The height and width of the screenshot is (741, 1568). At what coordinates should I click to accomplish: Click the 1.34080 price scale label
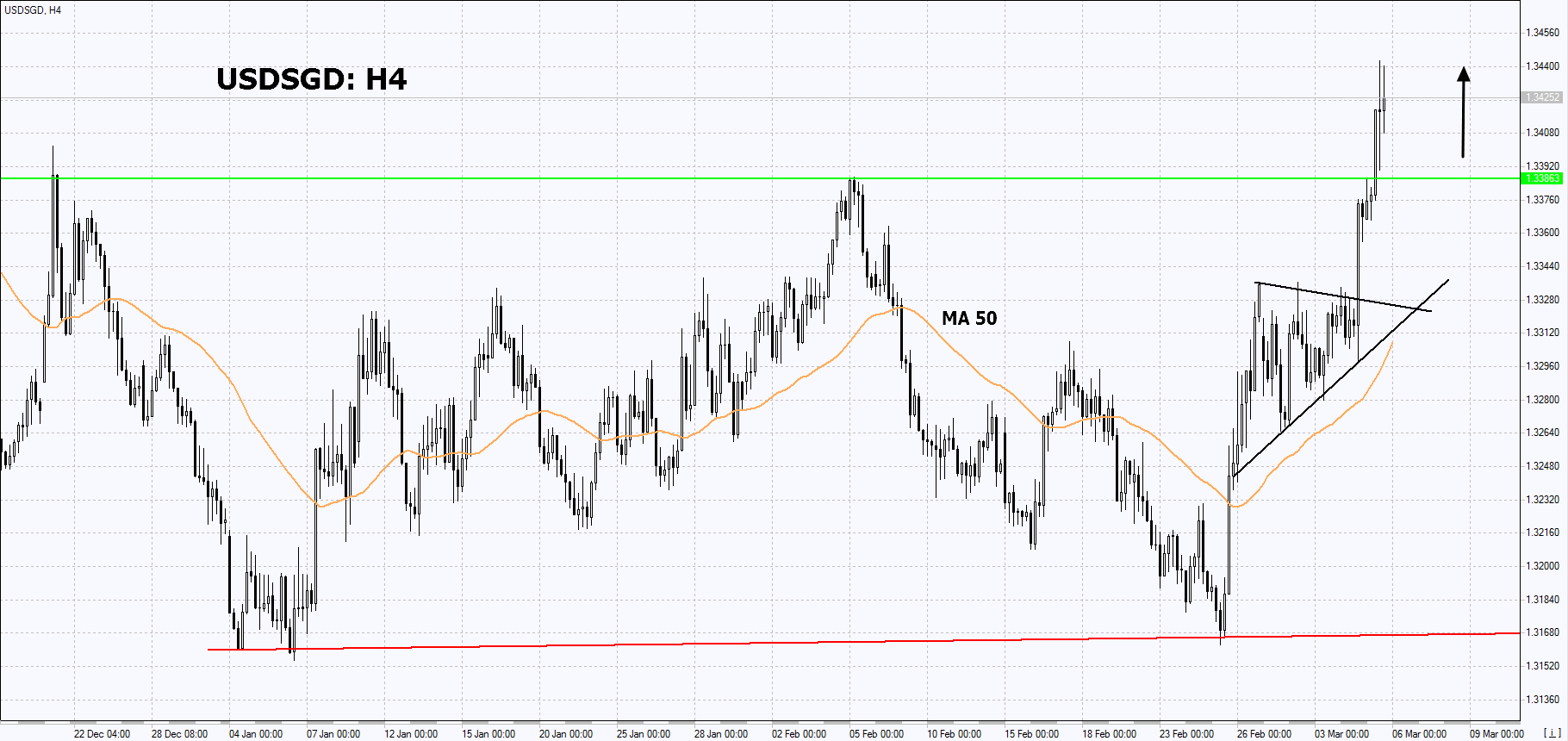[1542, 133]
